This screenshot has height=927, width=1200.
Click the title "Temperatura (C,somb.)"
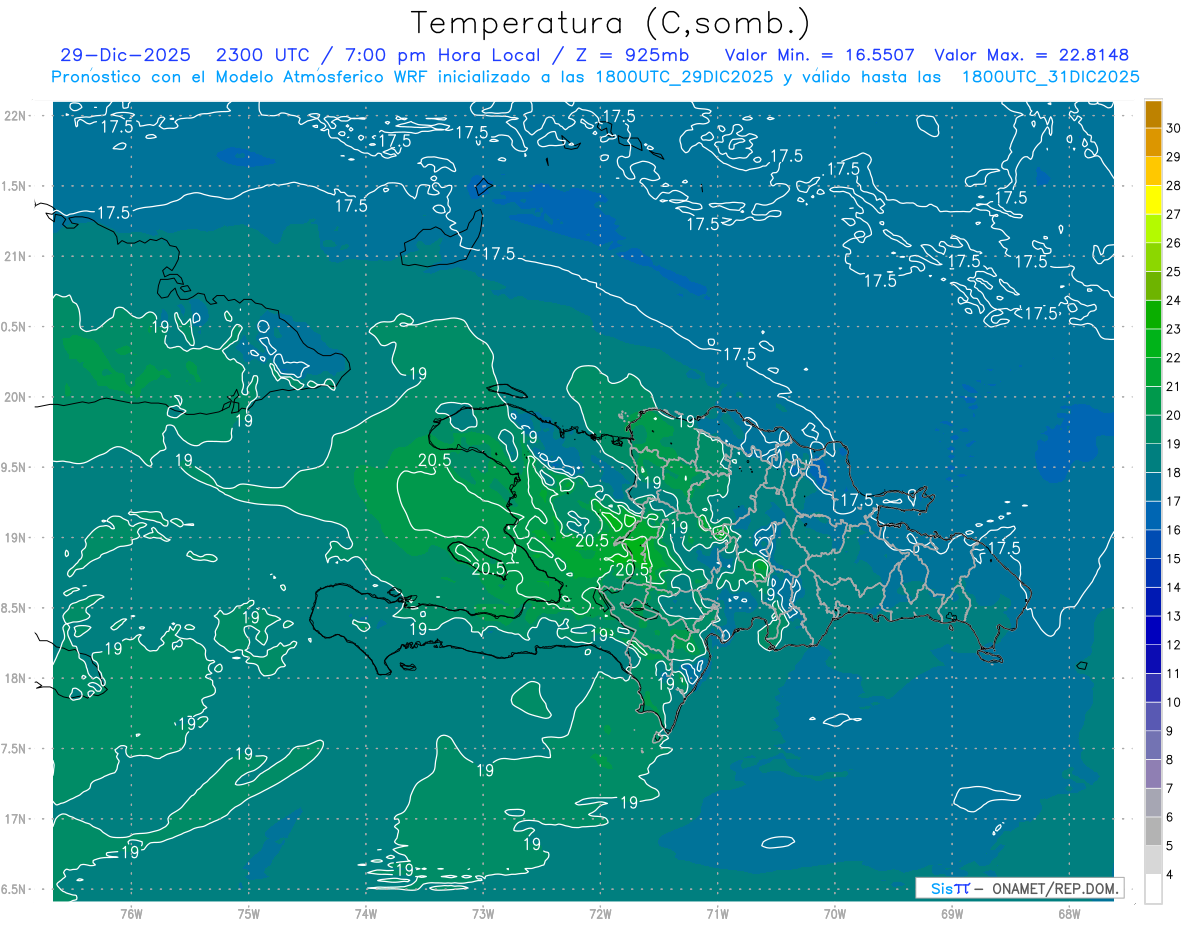click(x=611, y=23)
